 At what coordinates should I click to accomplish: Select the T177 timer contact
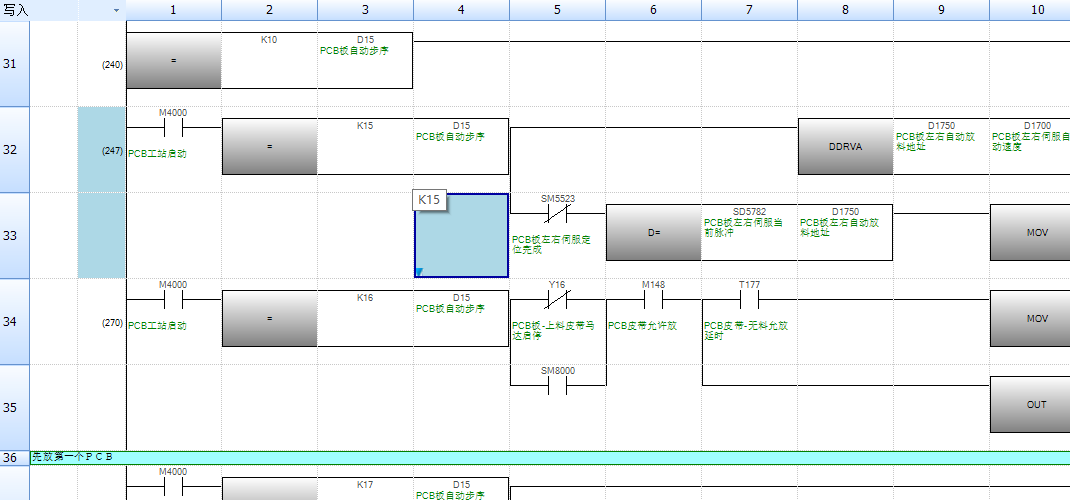coord(749,299)
